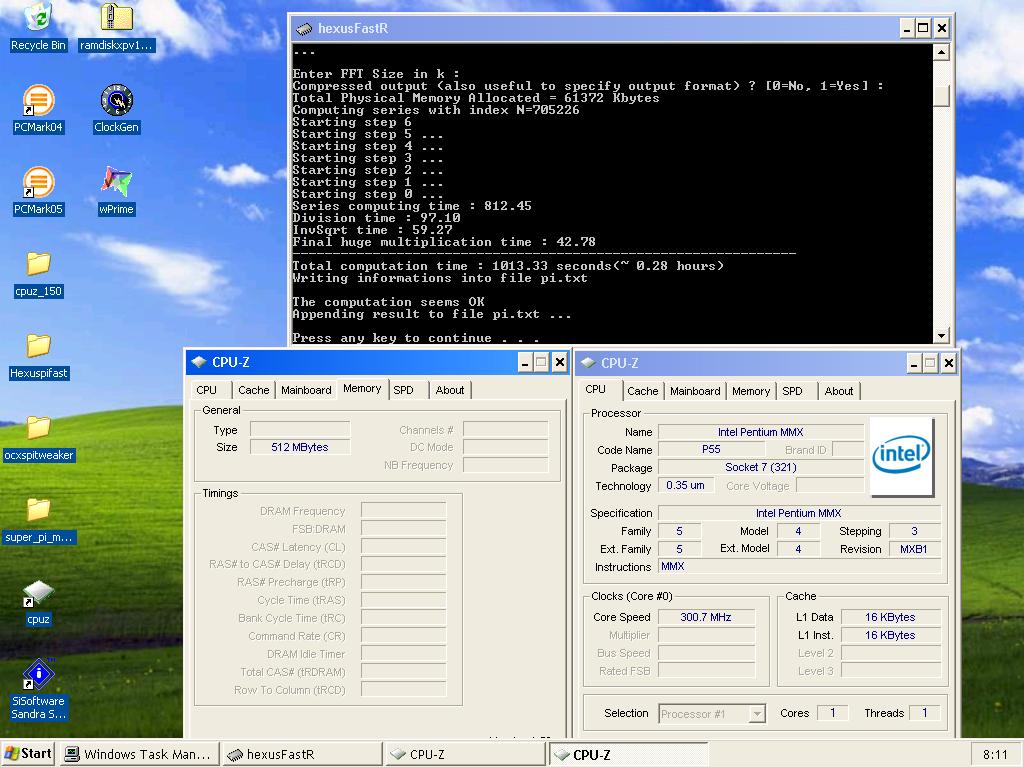Click the Package field Socket 7 (321)
The height and width of the screenshot is (768, 1024).
(761, 467)
